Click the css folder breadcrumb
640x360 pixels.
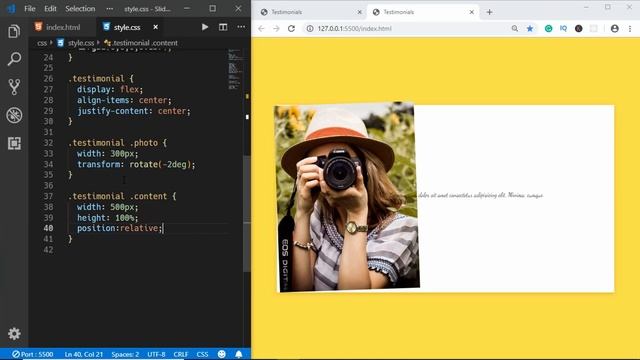[x=42, y=43]
